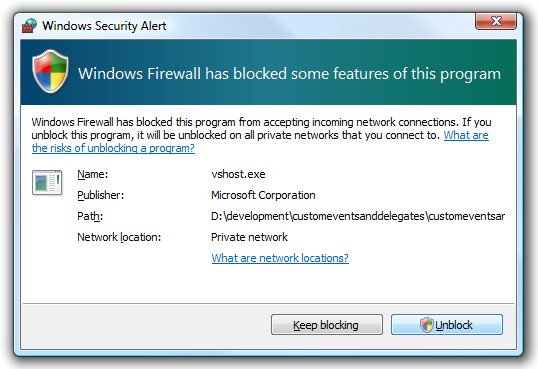Image resolution: width=538 pixels, height=369 pixels.
Task: Select the vshost.exe name value
Action: pos(238,174)
